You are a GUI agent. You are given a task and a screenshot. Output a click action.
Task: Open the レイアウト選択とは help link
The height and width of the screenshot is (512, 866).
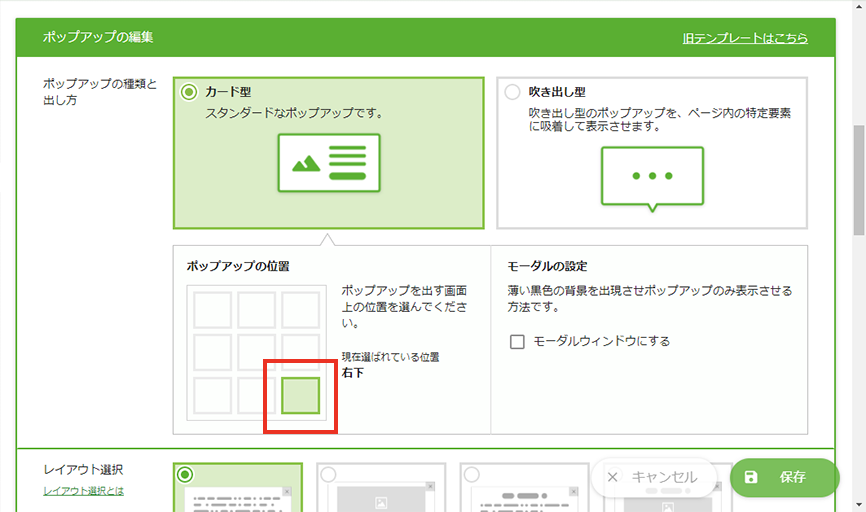tap(83, 490)
